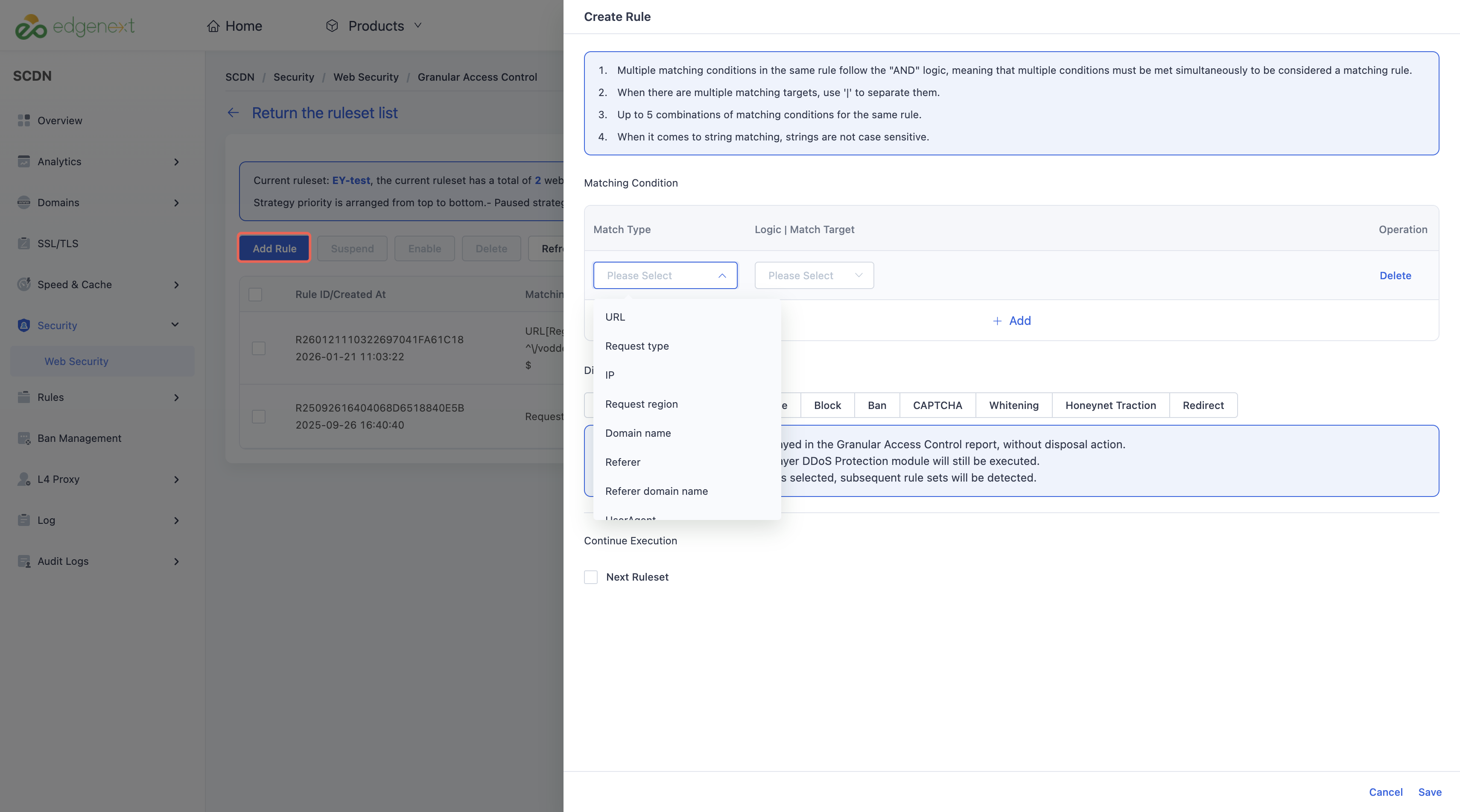Click the Audit Logs sidebar icon

pyautogui.click(x=24, y=561)
